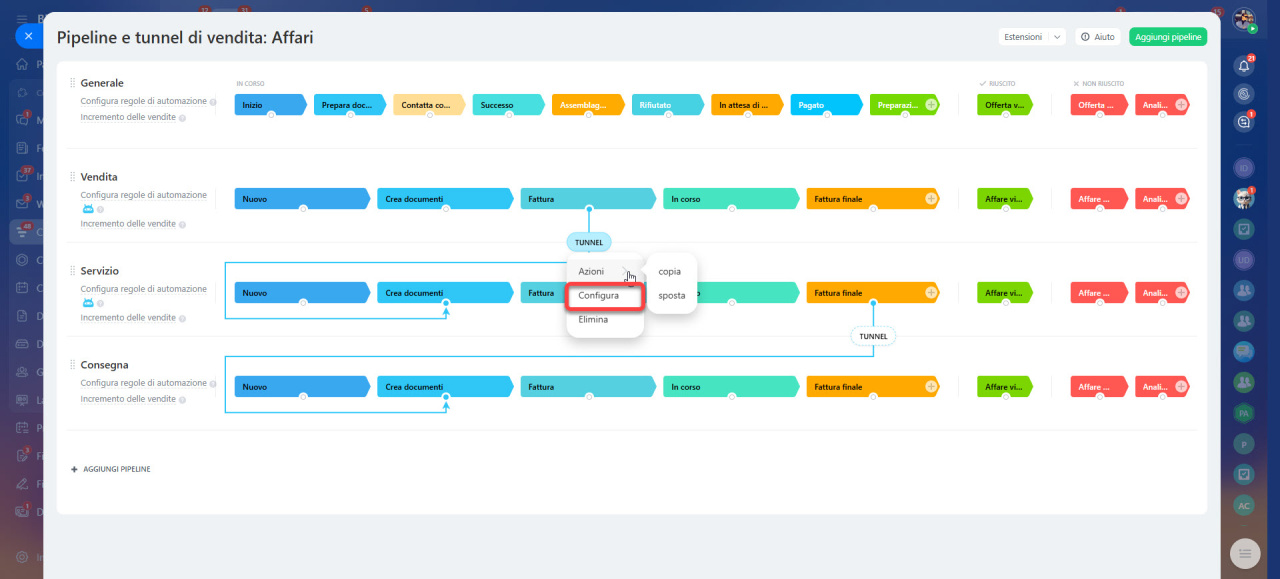Click the plus icon on Generale's Preparazi... stage
Viewport: 1280px width, 579px height.
point(931,104)
